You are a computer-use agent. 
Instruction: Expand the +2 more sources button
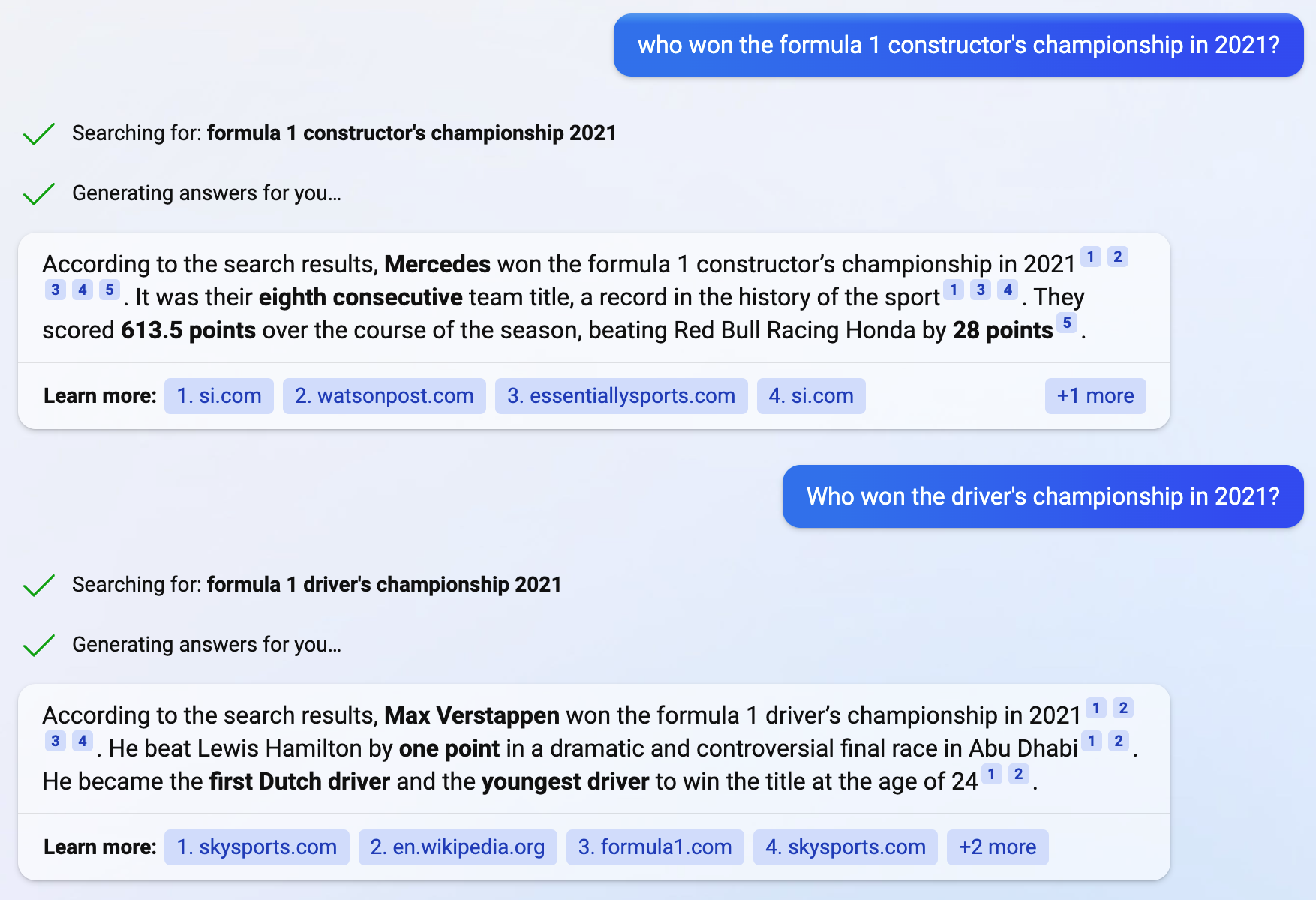[997, 847]
